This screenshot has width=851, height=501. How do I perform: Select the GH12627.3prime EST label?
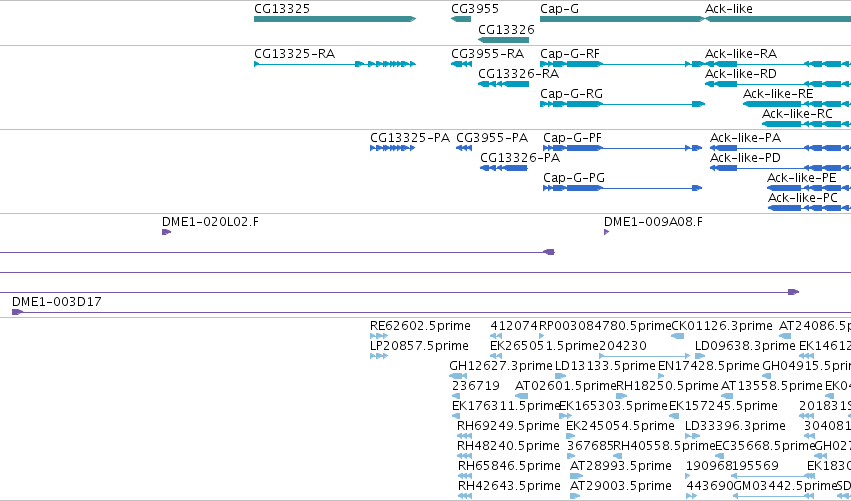point(501,366)
